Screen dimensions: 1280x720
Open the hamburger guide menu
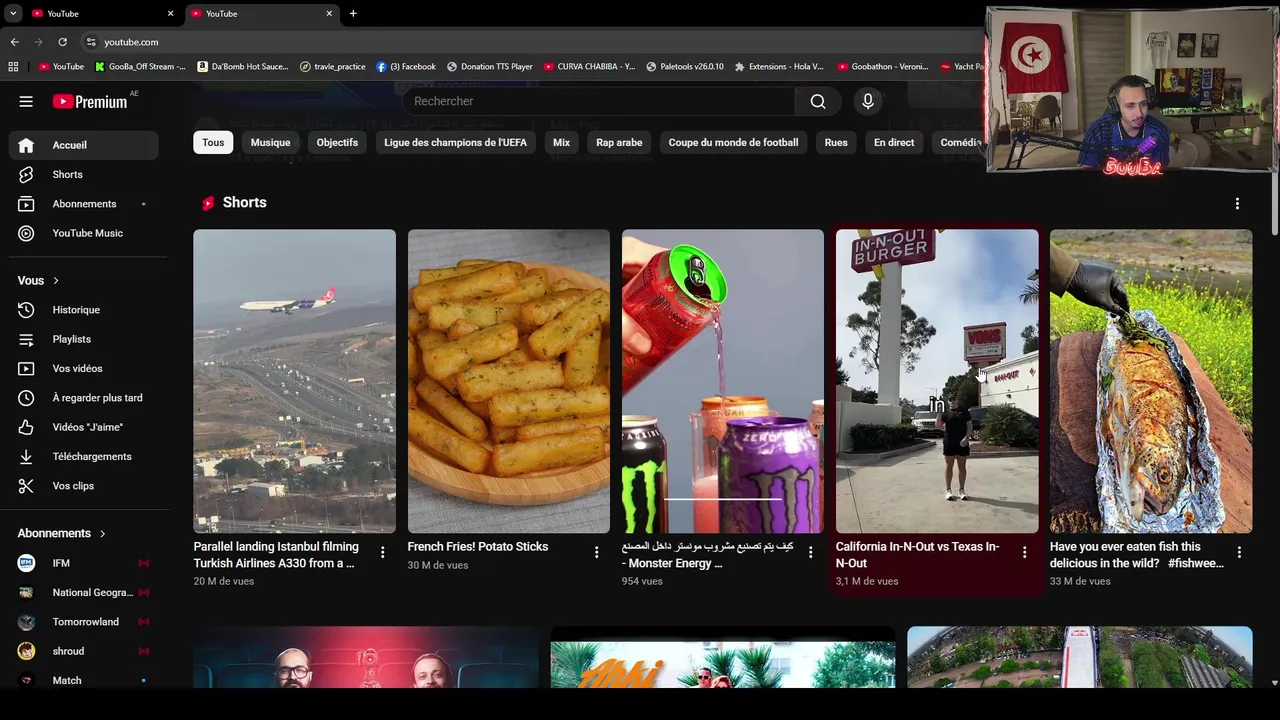26,101
